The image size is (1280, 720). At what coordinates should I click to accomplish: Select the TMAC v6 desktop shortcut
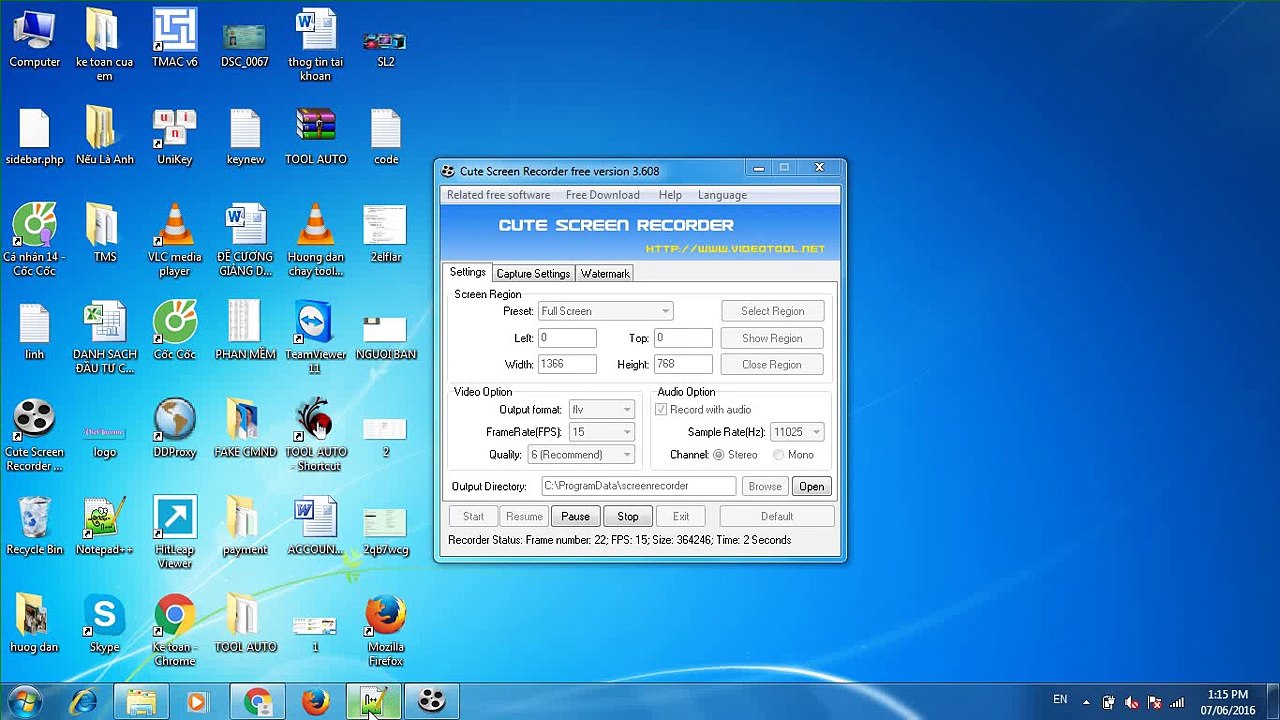click(x=174, y=40)
